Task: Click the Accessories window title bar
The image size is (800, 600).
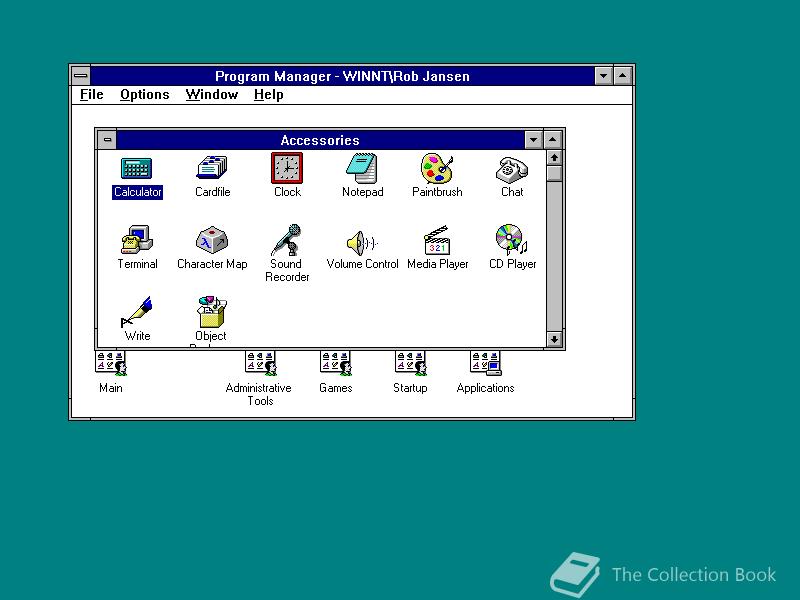Action: (320, 140)
